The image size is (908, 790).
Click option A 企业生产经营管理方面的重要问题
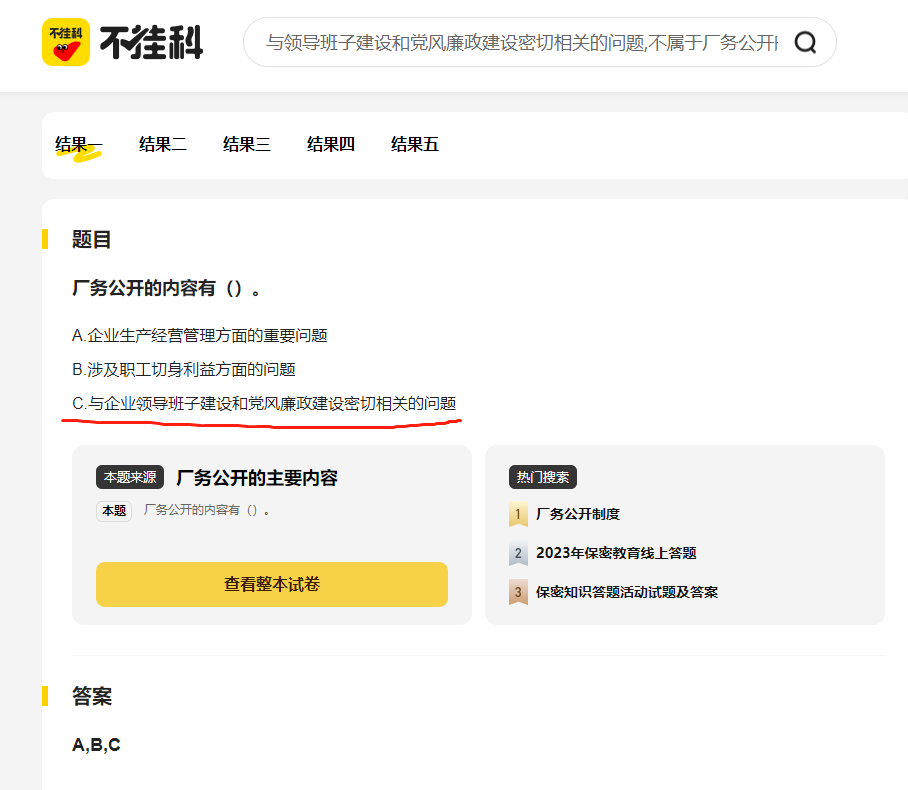tap(200, 336)
